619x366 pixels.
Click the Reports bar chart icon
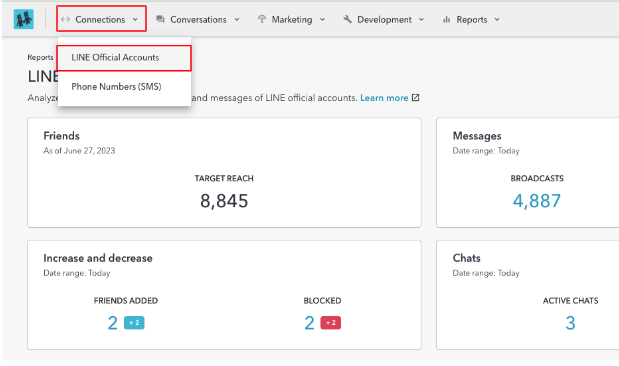(446, 19)
